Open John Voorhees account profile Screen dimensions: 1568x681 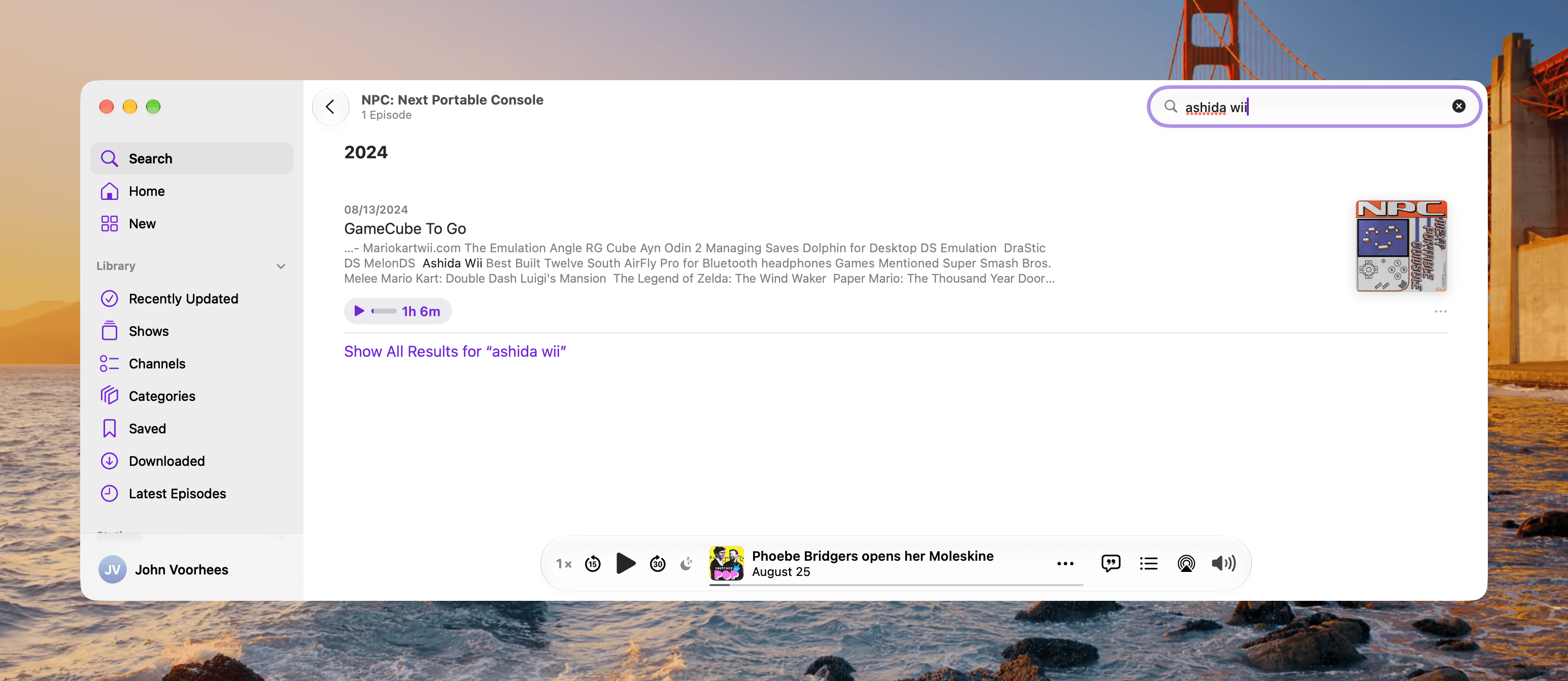click(x=164, y=569)
